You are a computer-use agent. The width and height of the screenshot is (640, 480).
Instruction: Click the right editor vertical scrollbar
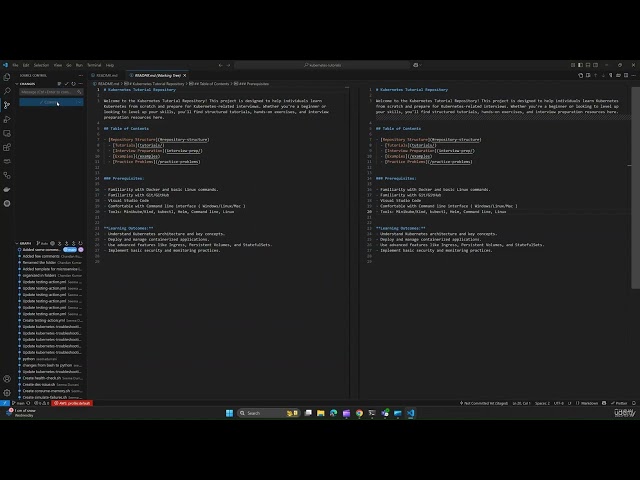coord(636,188)
